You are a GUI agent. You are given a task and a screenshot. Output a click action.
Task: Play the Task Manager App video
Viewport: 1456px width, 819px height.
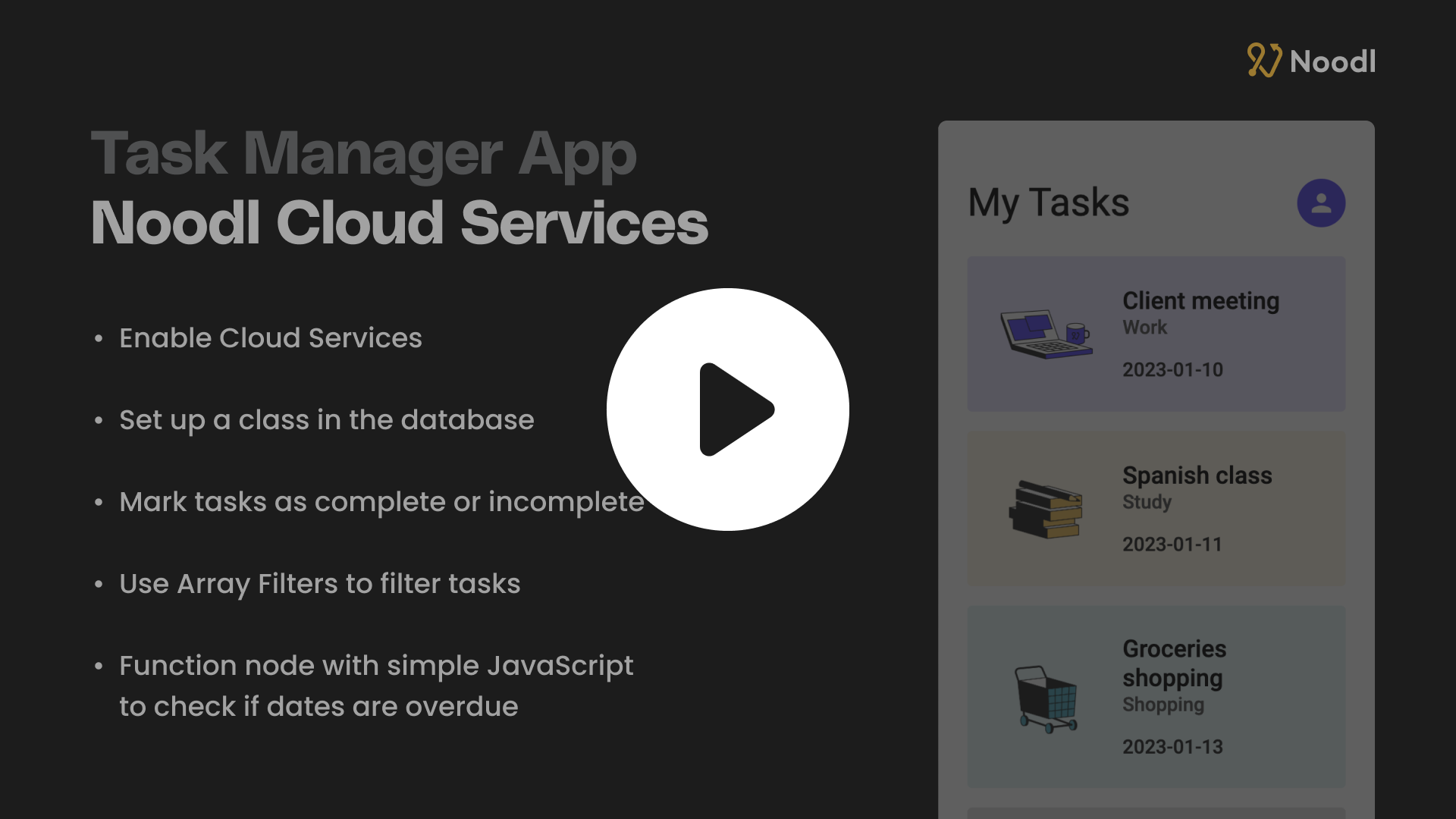(728, 409)
